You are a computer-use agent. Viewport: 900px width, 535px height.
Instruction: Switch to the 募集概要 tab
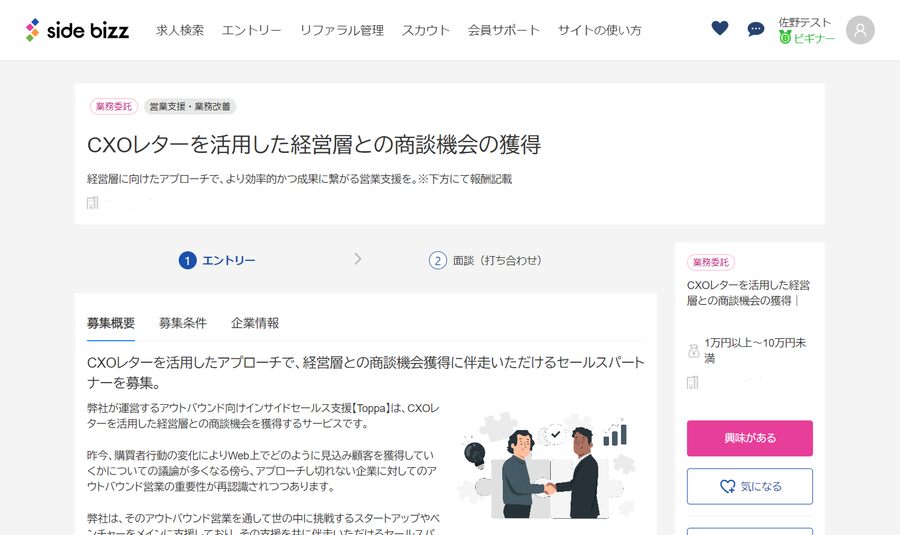click(x=111, y=323)
